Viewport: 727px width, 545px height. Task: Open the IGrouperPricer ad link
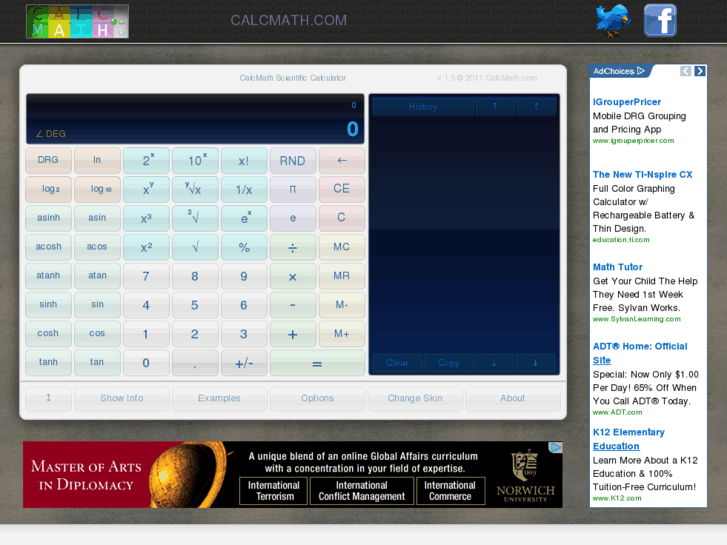[627, 102]
